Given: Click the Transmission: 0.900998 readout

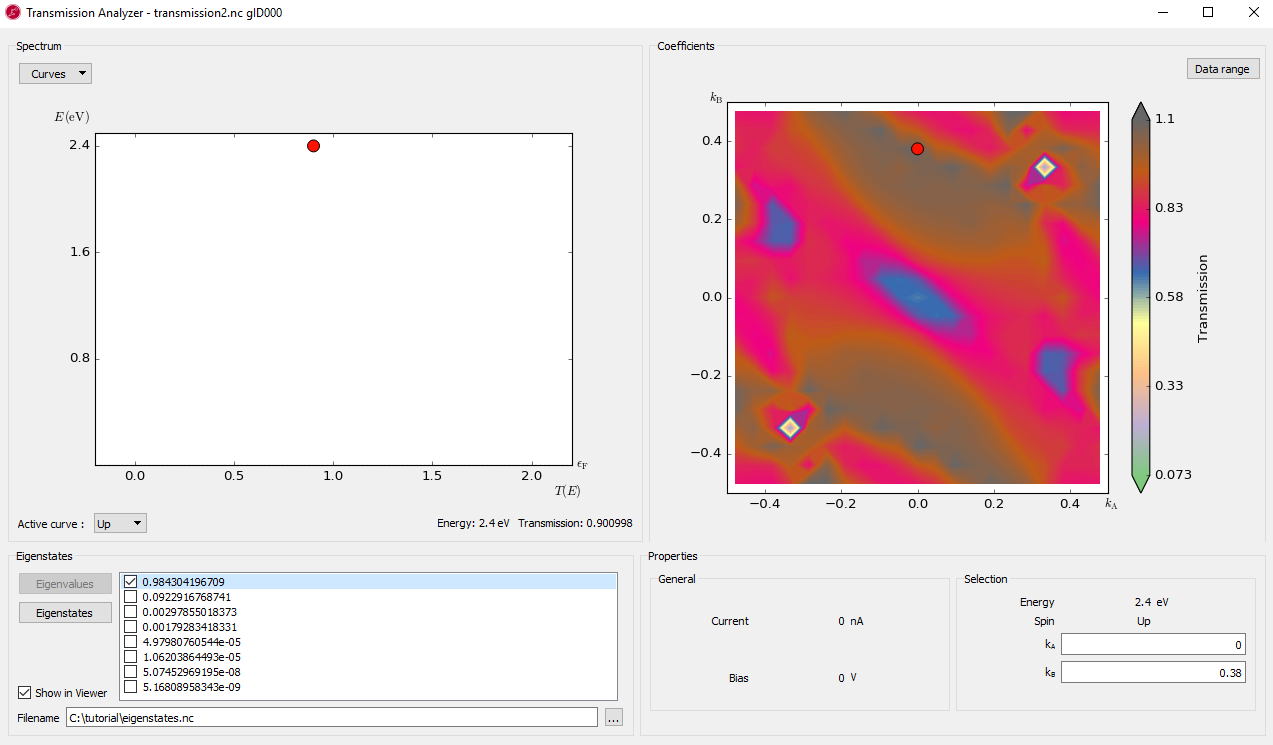Looking at the screenshot, I should click(575, 523).
